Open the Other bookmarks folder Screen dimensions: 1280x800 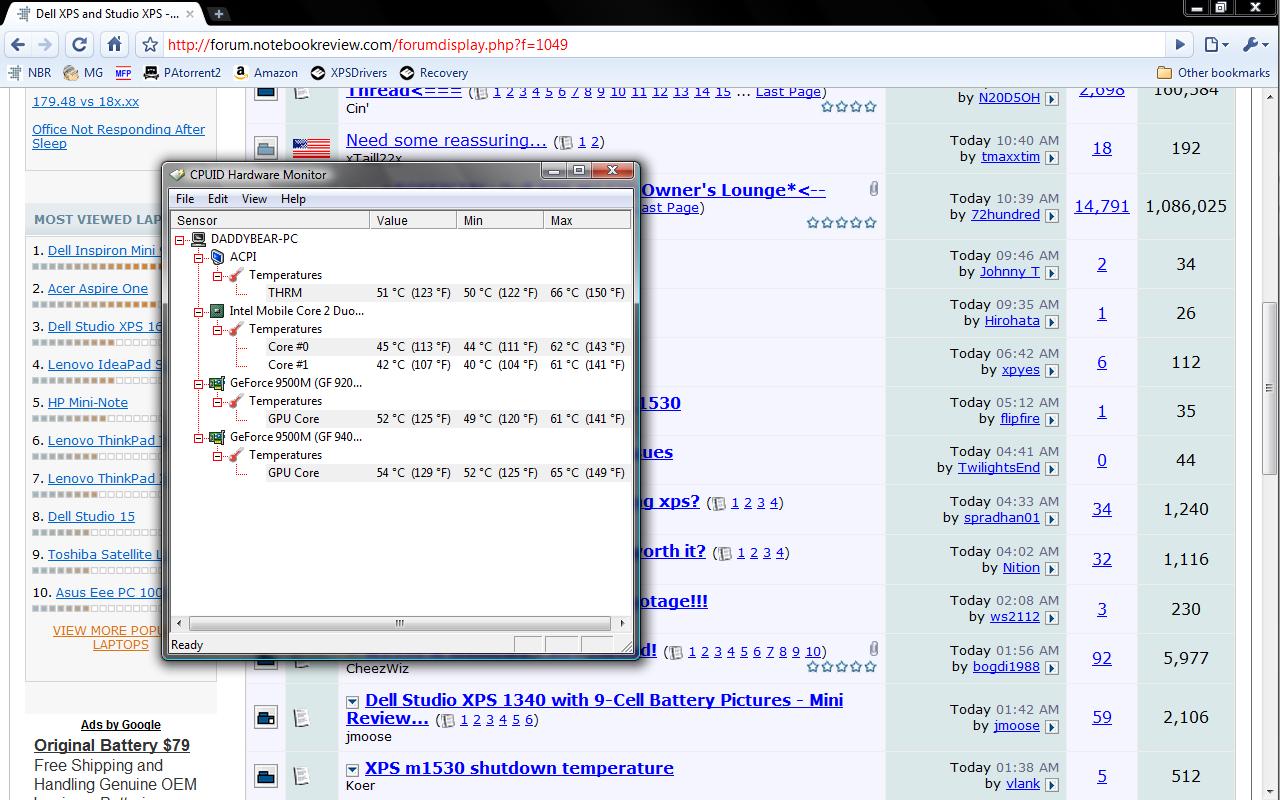click(x=1213, y=72)
